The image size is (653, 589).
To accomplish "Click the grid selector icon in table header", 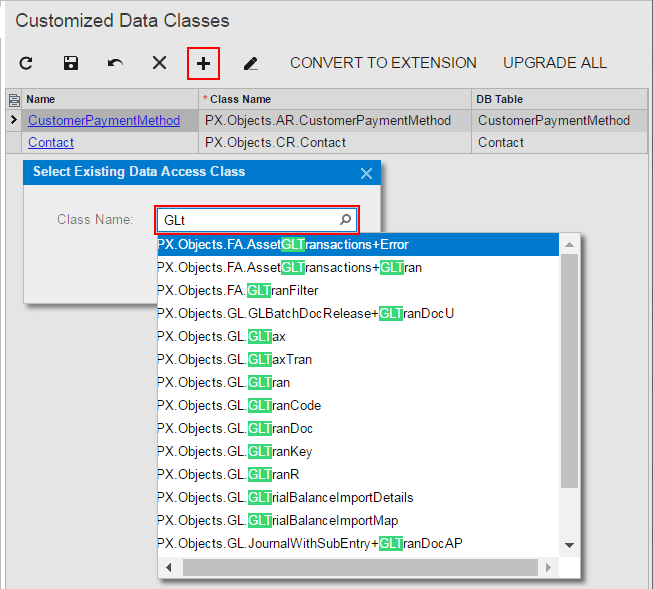I will click(x=13, y=99).
